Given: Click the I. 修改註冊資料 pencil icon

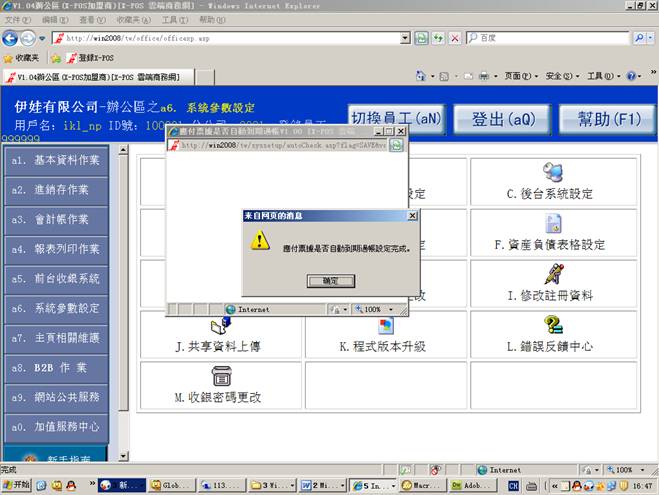Looking at the screenshot, I should pos(552,273).
